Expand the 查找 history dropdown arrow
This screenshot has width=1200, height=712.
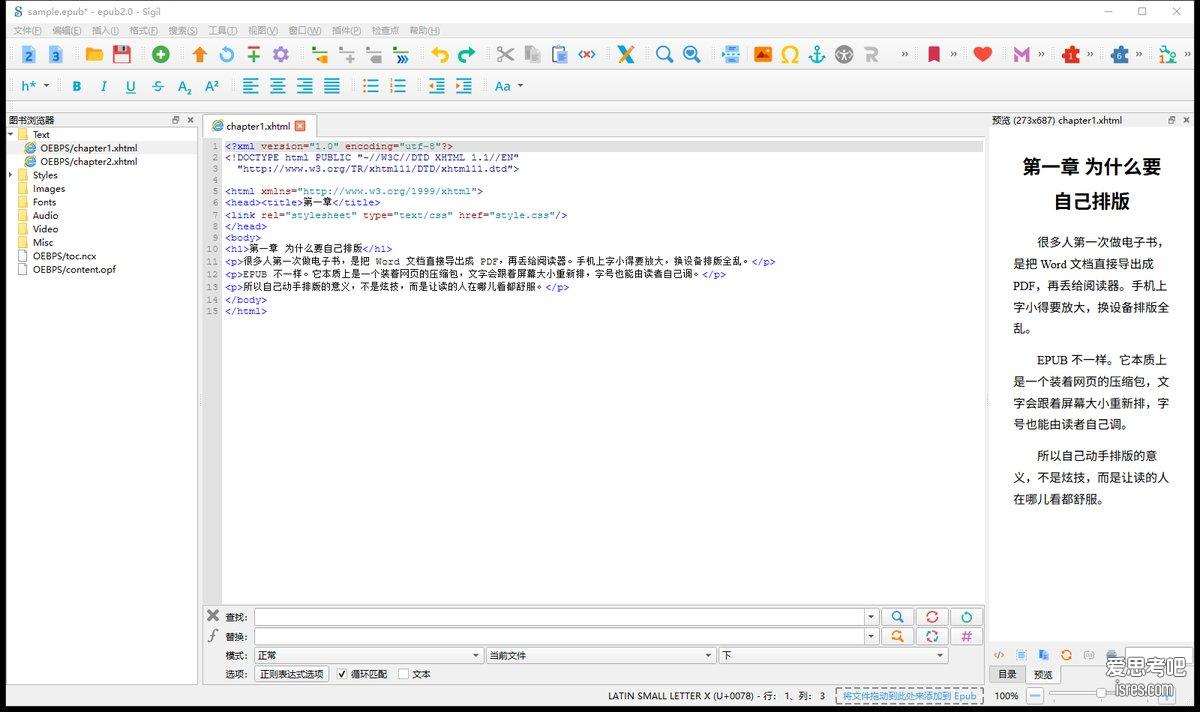click(x=871, y=617)
